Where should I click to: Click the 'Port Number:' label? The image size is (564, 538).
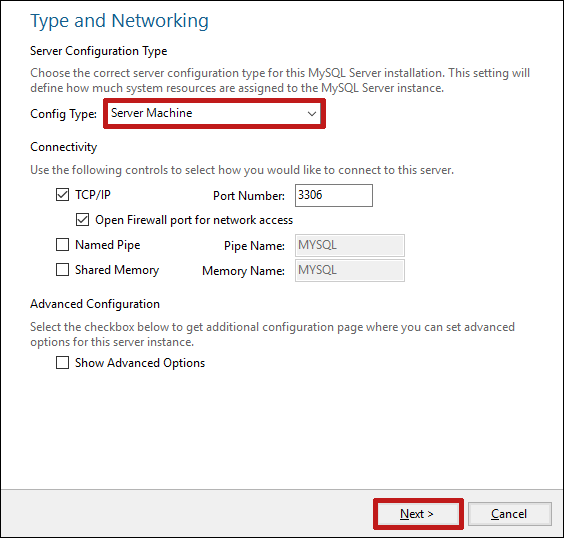(x=249, y=196)
